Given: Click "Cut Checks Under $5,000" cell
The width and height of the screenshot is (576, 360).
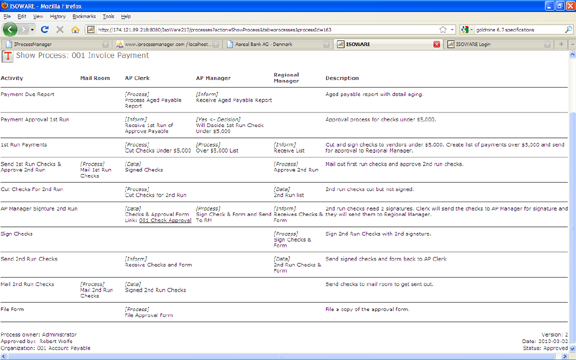Looking at the screenshot, I should 158,151.
